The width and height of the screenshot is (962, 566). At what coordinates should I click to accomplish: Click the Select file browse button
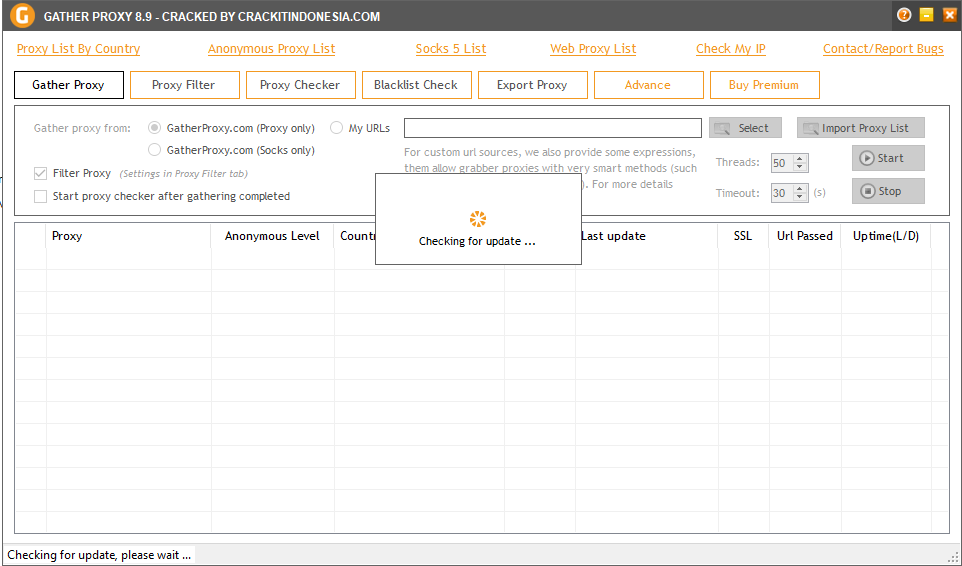click(x=745, y=128)
